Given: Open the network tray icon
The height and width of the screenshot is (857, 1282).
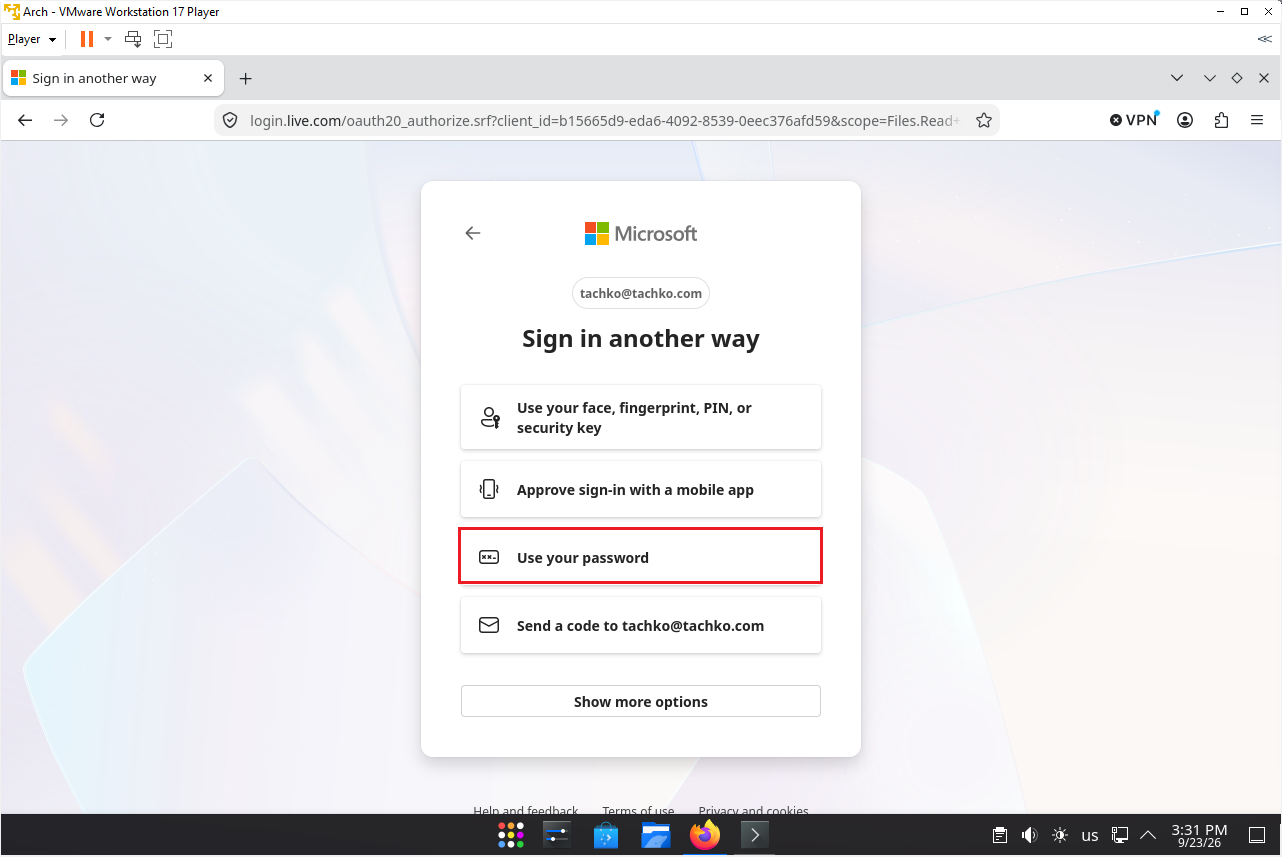Looking at the screenshot, I should (1121, 835).
